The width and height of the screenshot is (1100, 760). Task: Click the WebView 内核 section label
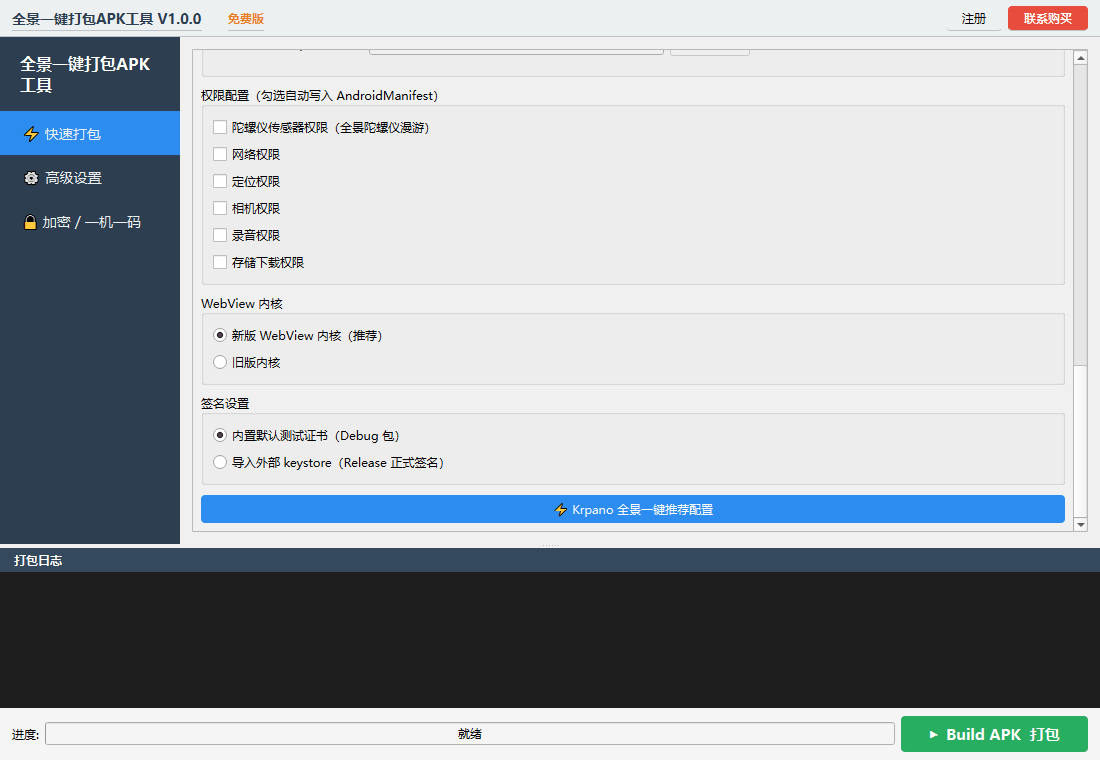pos(242,303)
